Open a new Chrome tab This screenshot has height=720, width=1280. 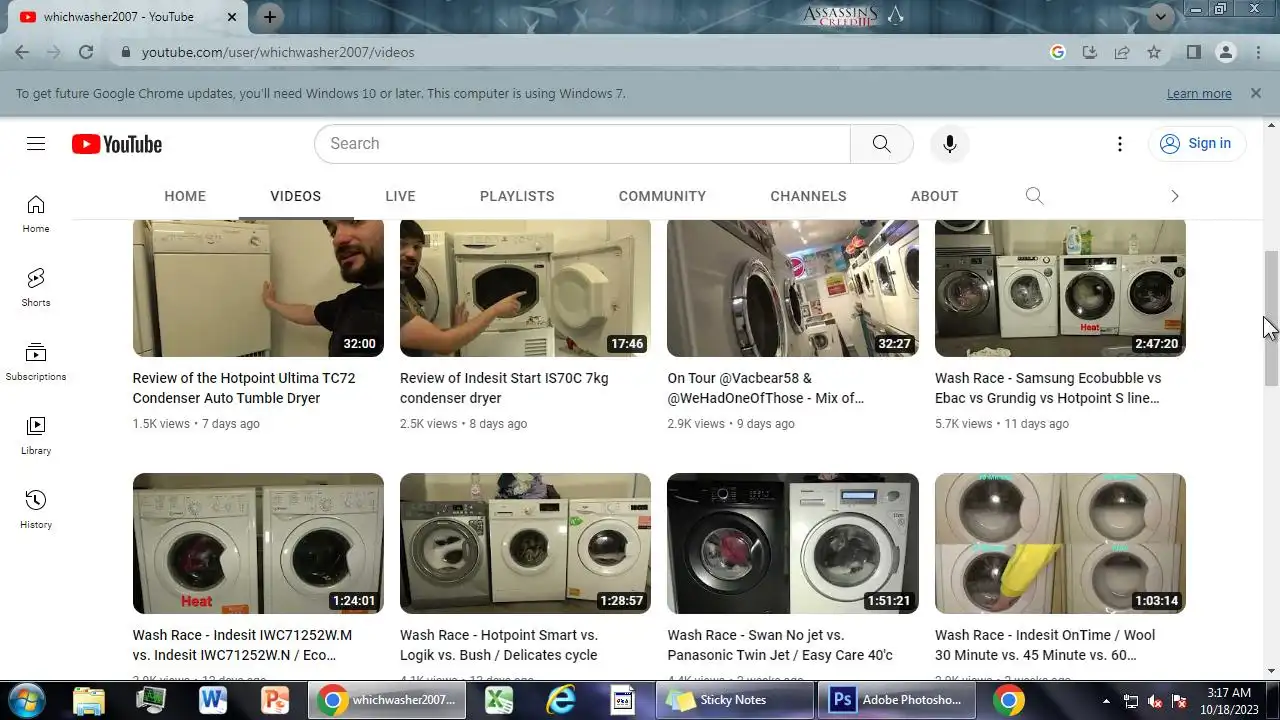(x=270, y=17)
